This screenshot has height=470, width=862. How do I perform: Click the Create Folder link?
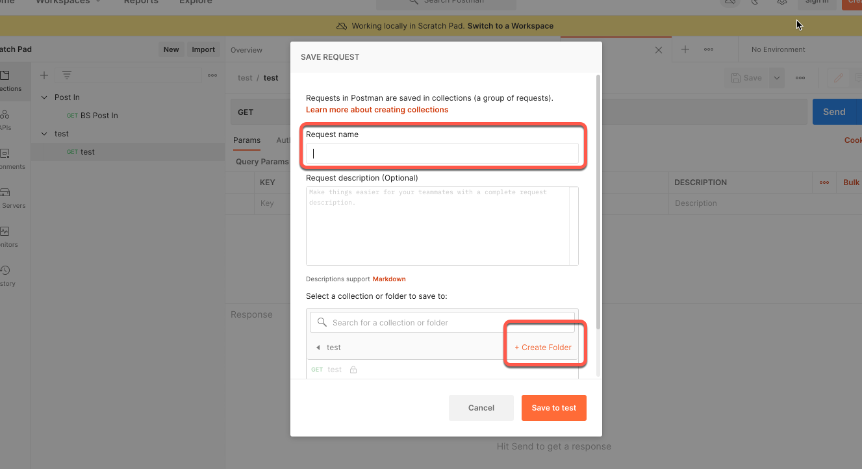pos(543,347)
